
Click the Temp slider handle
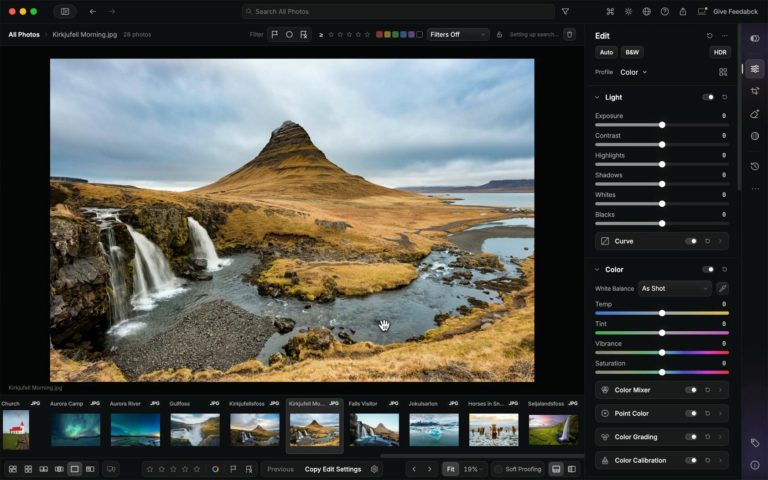click(x=662, y=313)
